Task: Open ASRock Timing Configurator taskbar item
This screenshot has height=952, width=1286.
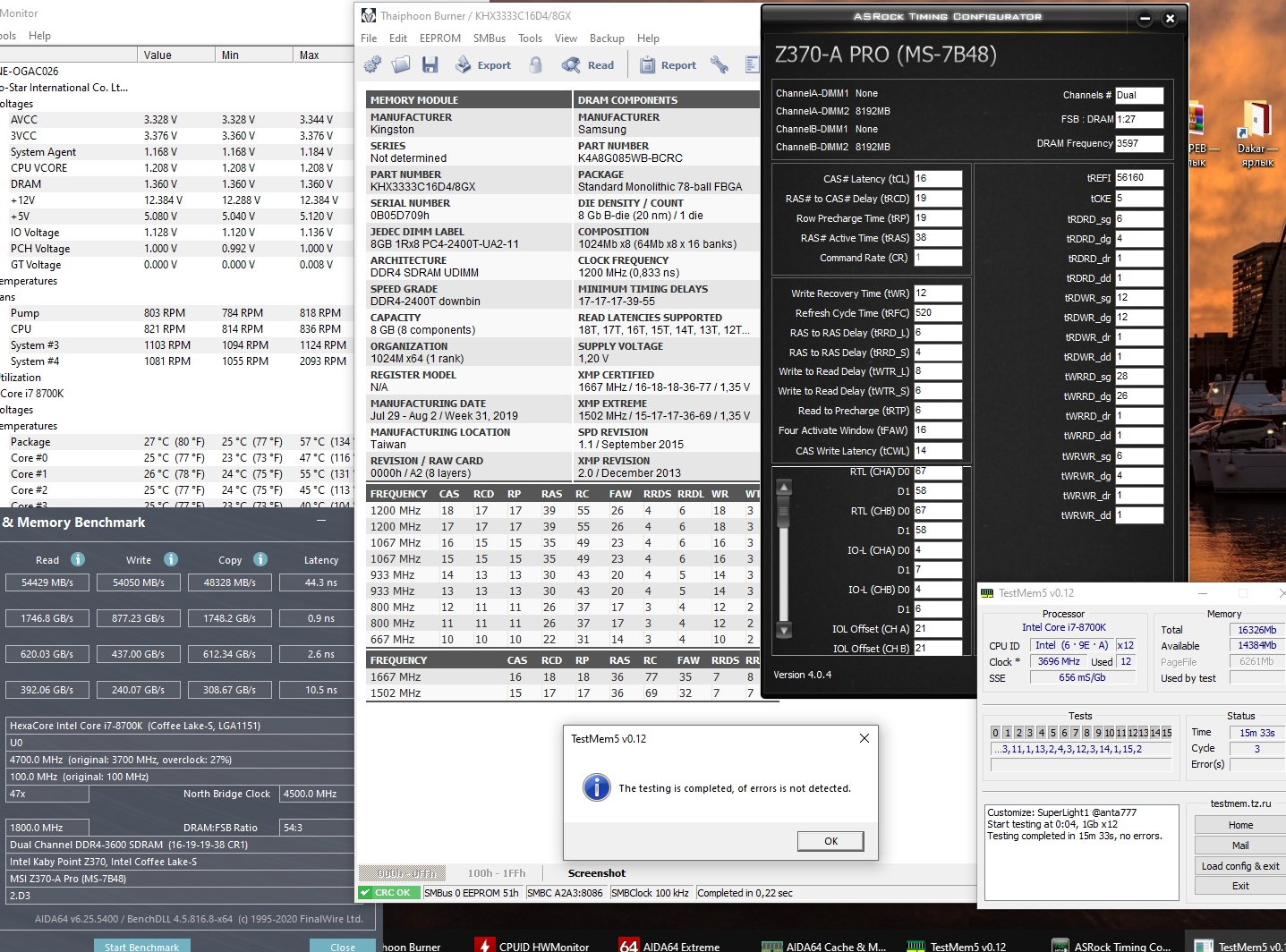Action: pos(1112,946)
